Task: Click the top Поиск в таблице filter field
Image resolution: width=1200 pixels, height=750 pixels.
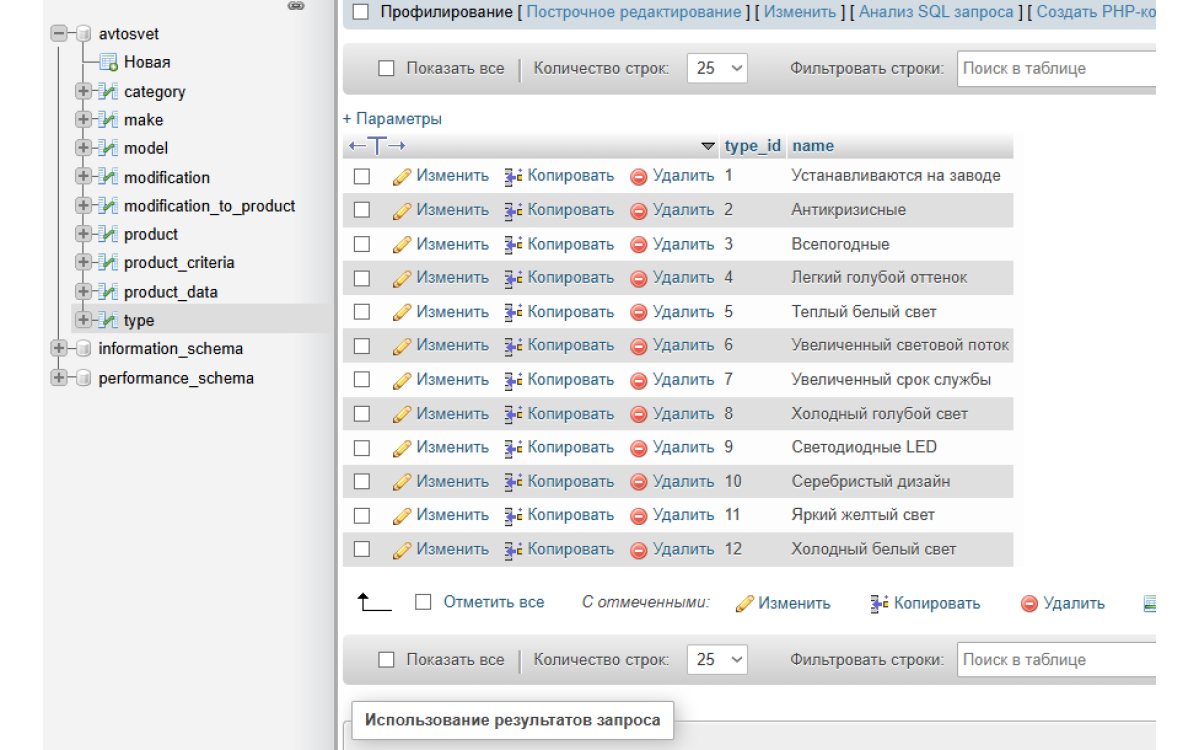Action: click(1055, 69)
